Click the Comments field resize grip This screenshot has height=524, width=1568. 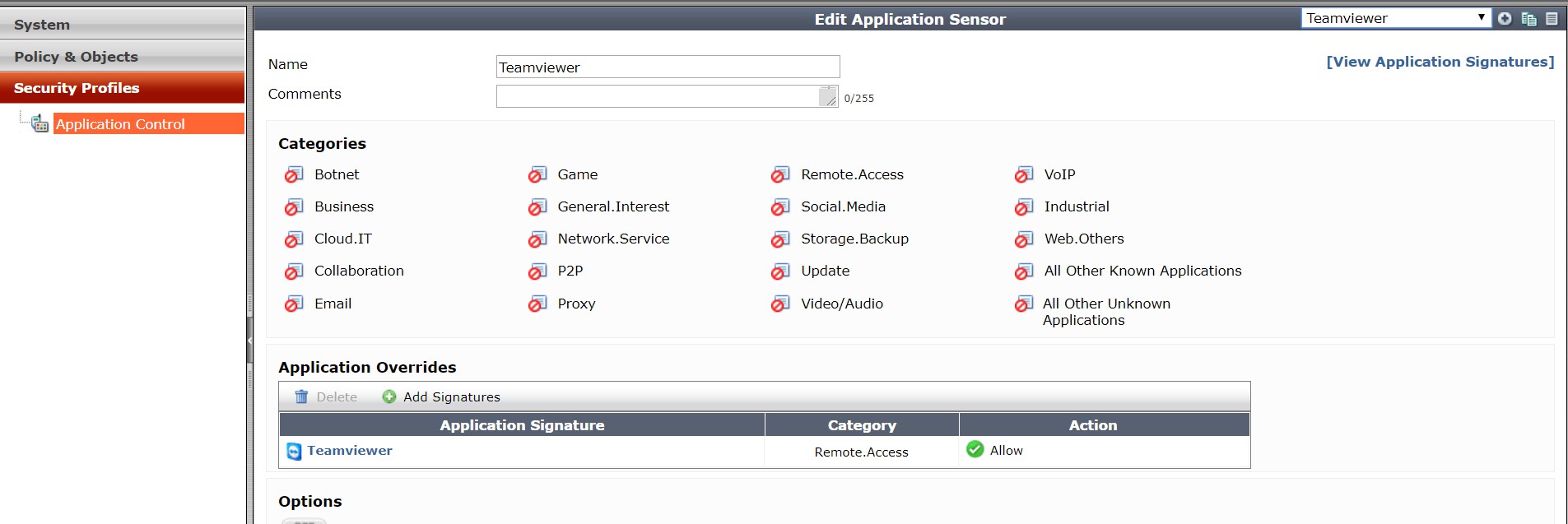tap(829, 98)
